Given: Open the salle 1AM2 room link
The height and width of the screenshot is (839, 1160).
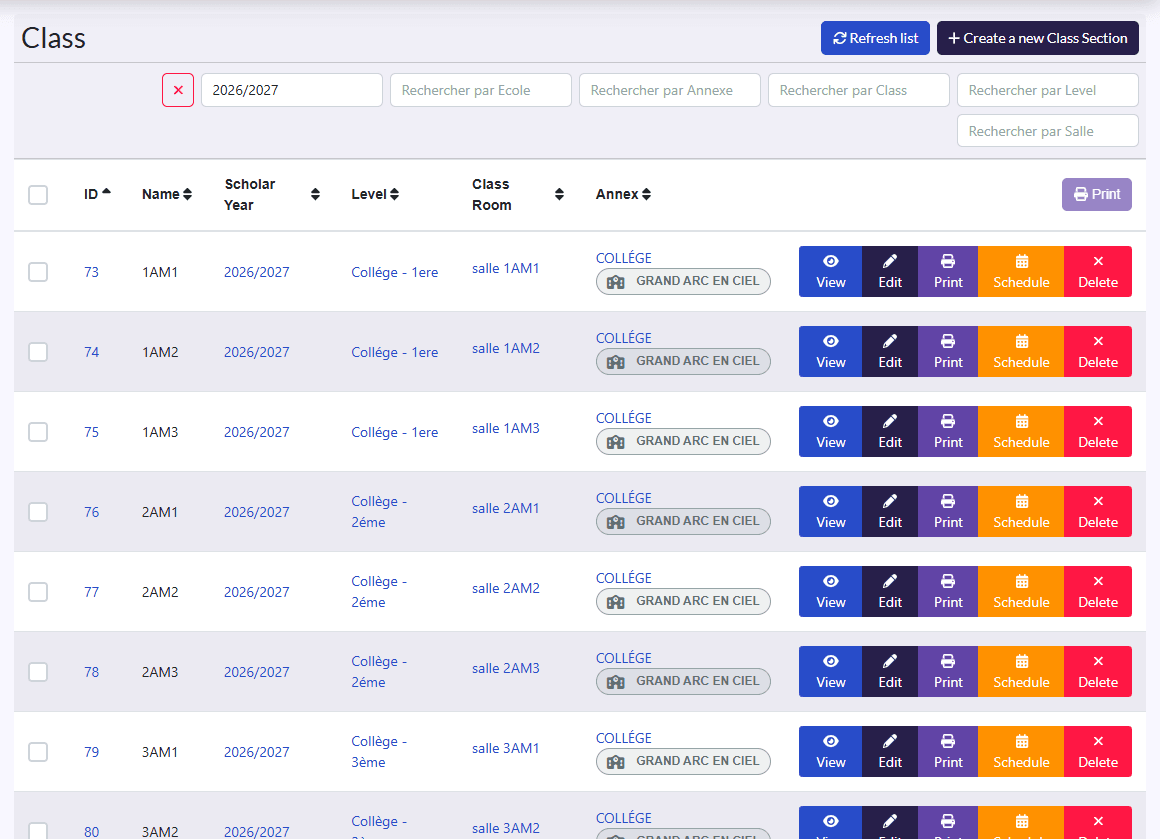Looking at the screenshot, I should pyautogui.click(x=506, y=348).
